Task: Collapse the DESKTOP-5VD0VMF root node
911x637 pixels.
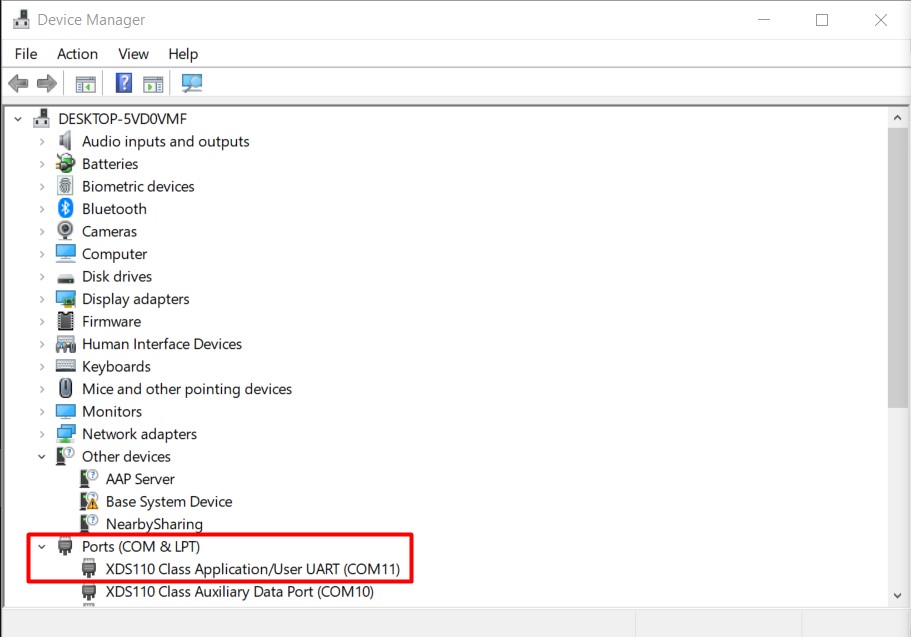Action: click(18, 119)
